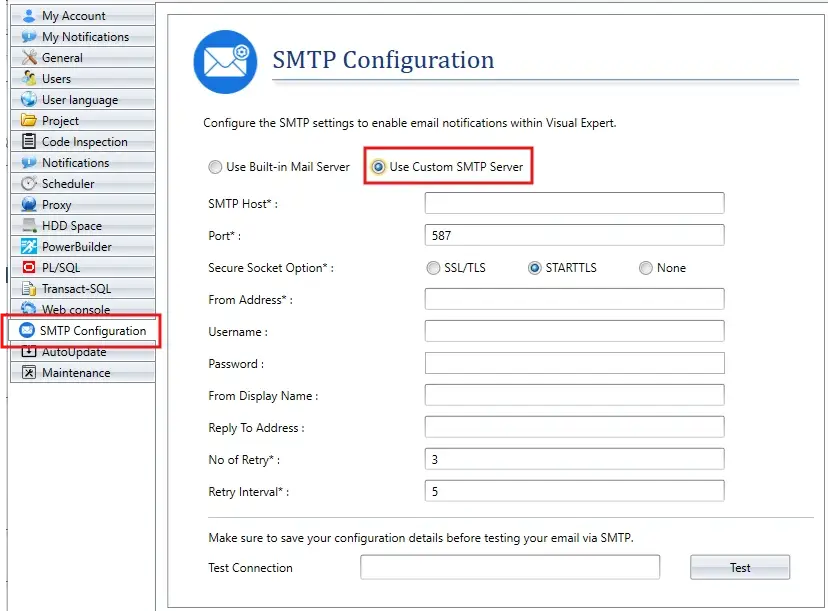Click the Users people icon
The height and width of the screenshot is (611, 828).
[x=29, y=79]
